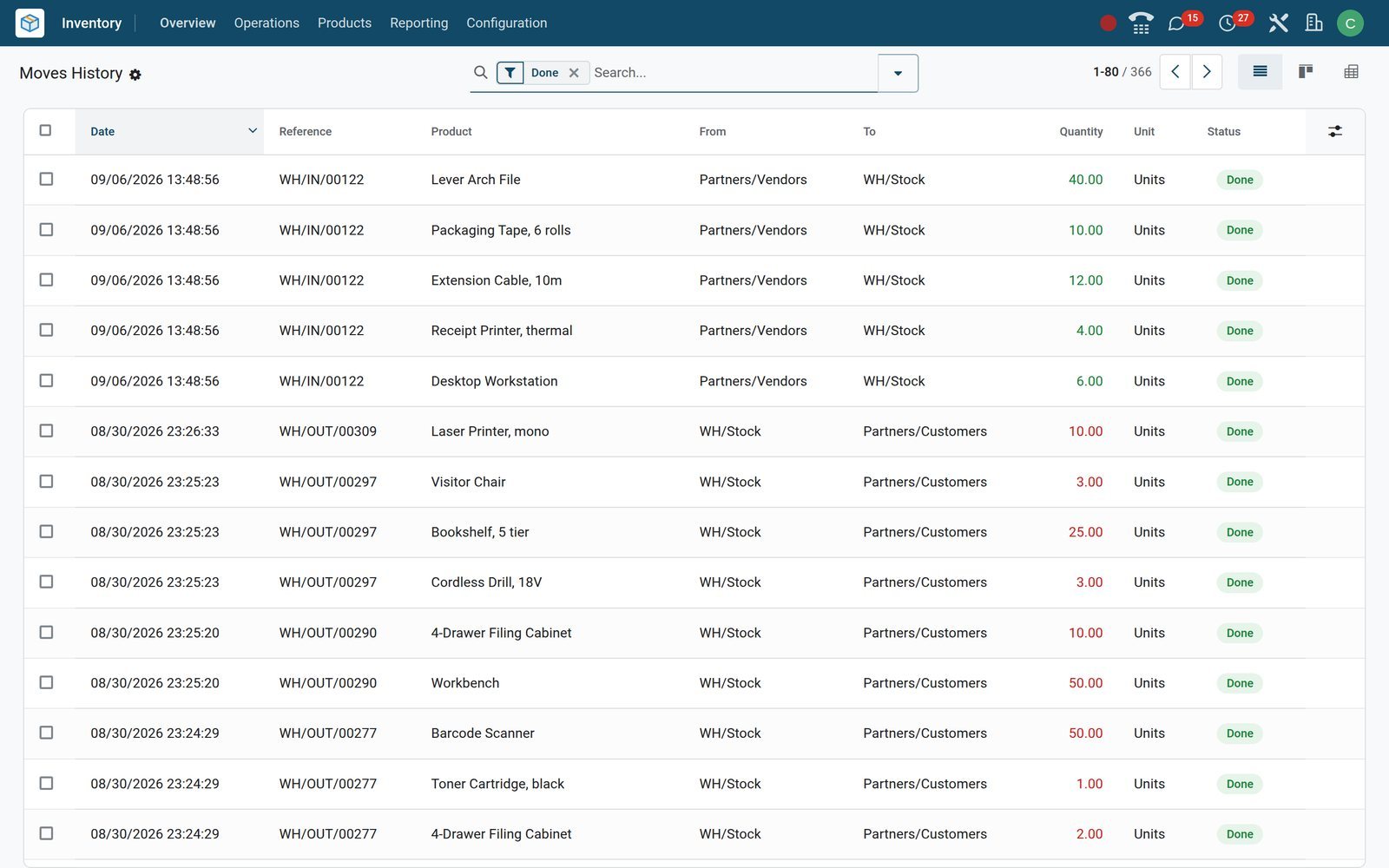The height and width of the screenshot is (868, 1389).
Task: Open the Reporting menu
Action: click(x=418, y=23)
